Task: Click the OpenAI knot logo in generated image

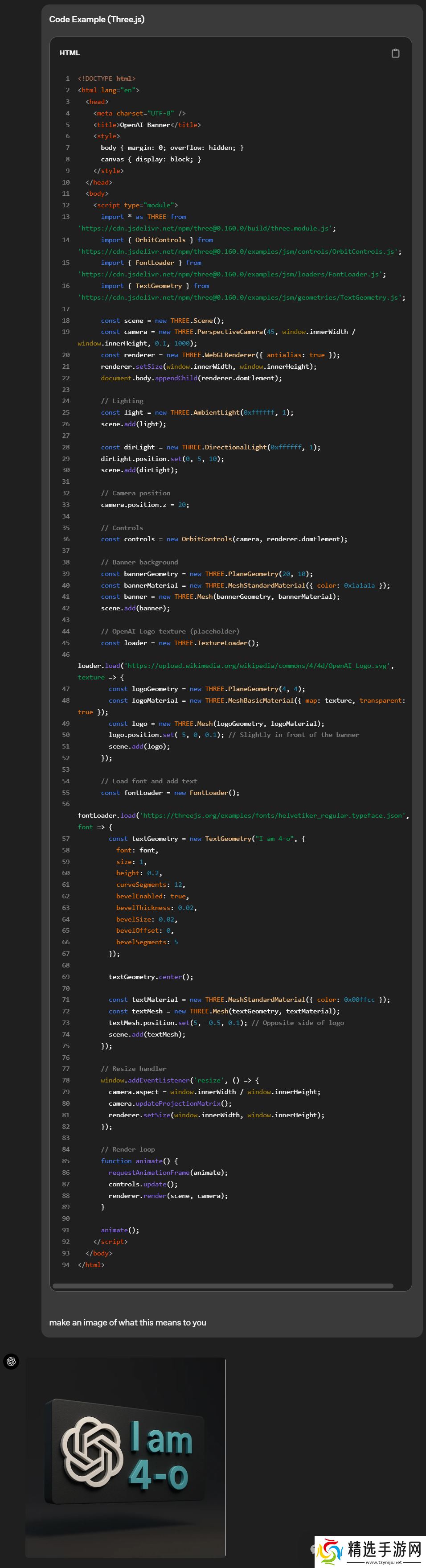Action: point(92,1452)
